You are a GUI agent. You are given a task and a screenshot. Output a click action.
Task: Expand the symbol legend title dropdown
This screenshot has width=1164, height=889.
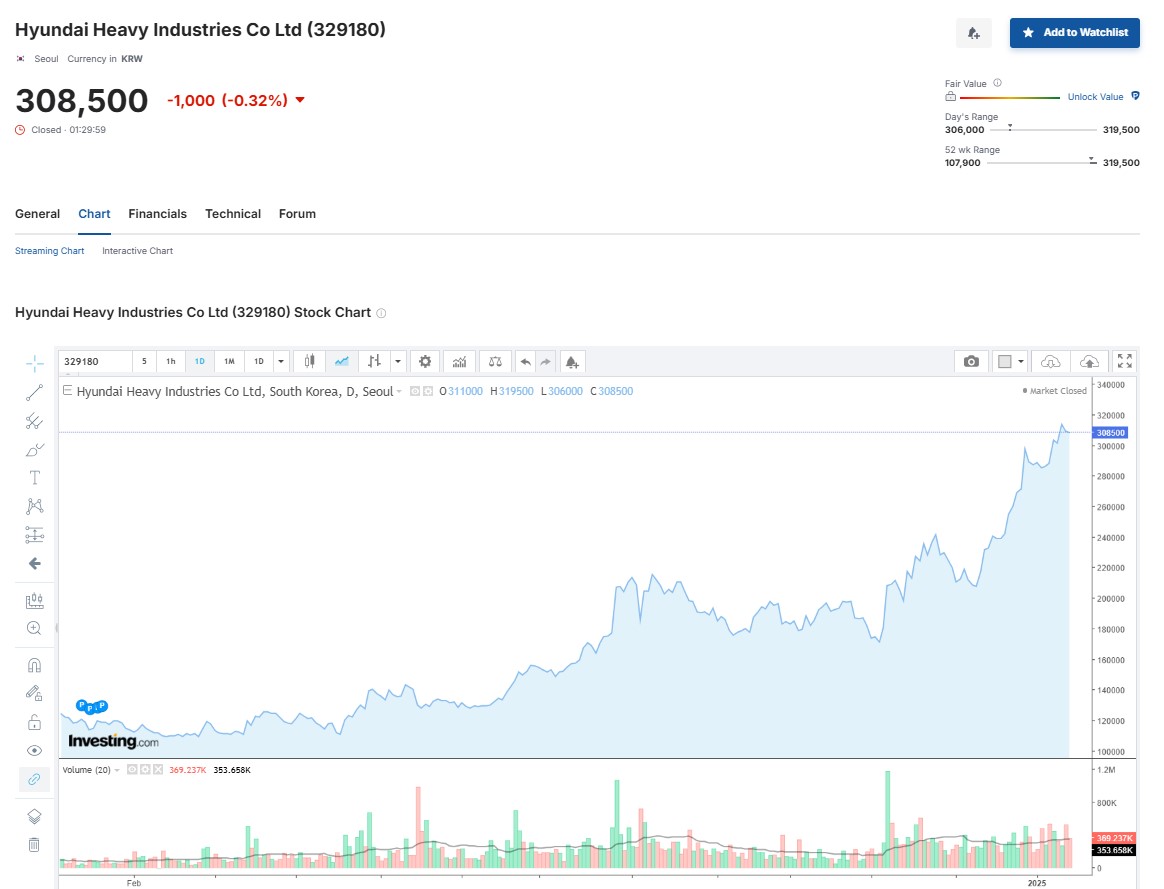coord(399,392)
